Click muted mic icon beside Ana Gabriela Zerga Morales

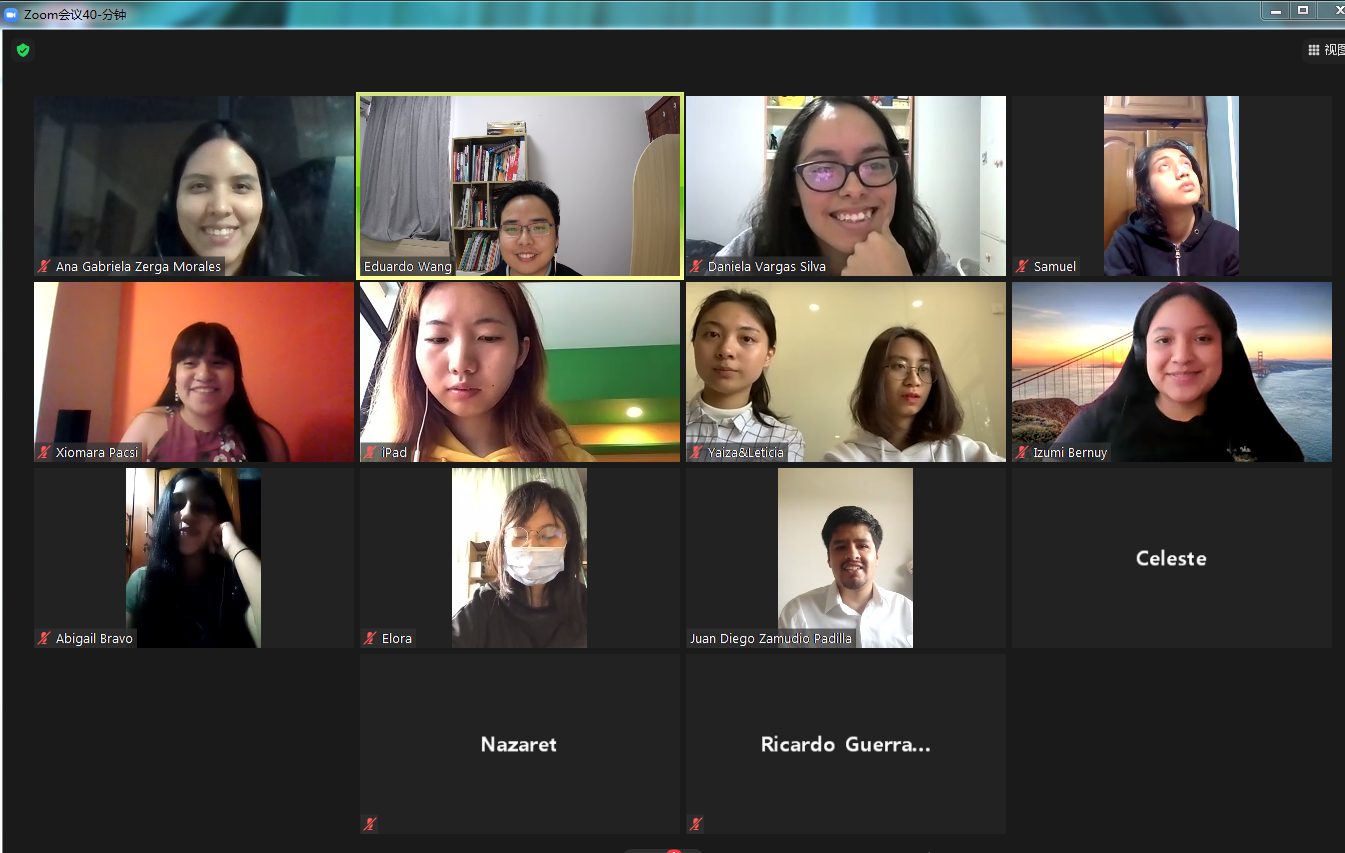pyautogui.click(x=44, y=267)
